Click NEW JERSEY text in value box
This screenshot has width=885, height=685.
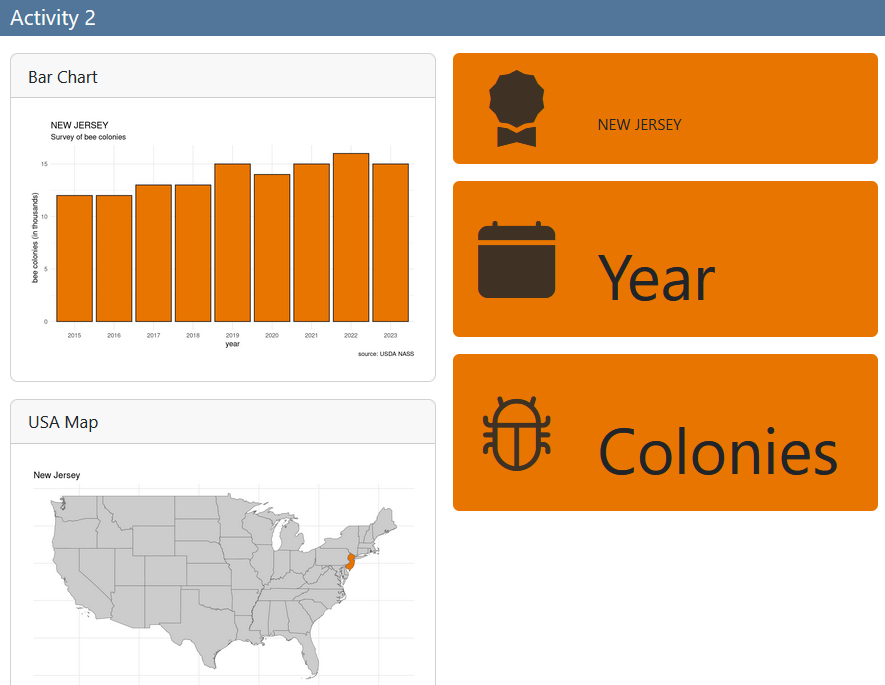639,125
